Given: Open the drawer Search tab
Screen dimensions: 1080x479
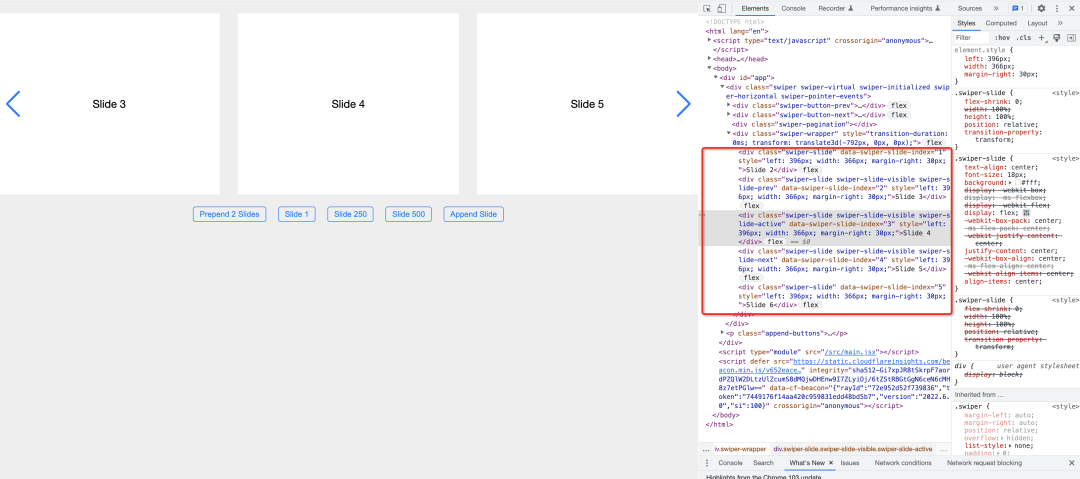Looking at the screenshot, I should 763,462.
